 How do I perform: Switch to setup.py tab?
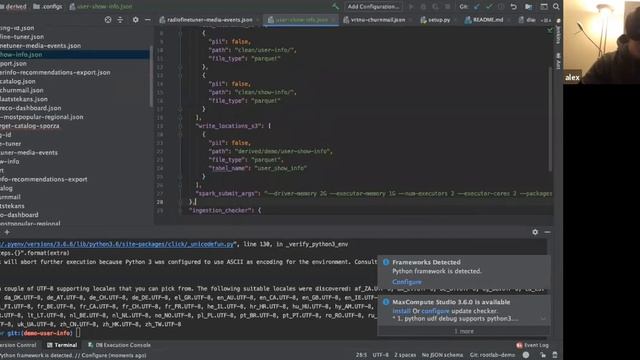(437, 20)
